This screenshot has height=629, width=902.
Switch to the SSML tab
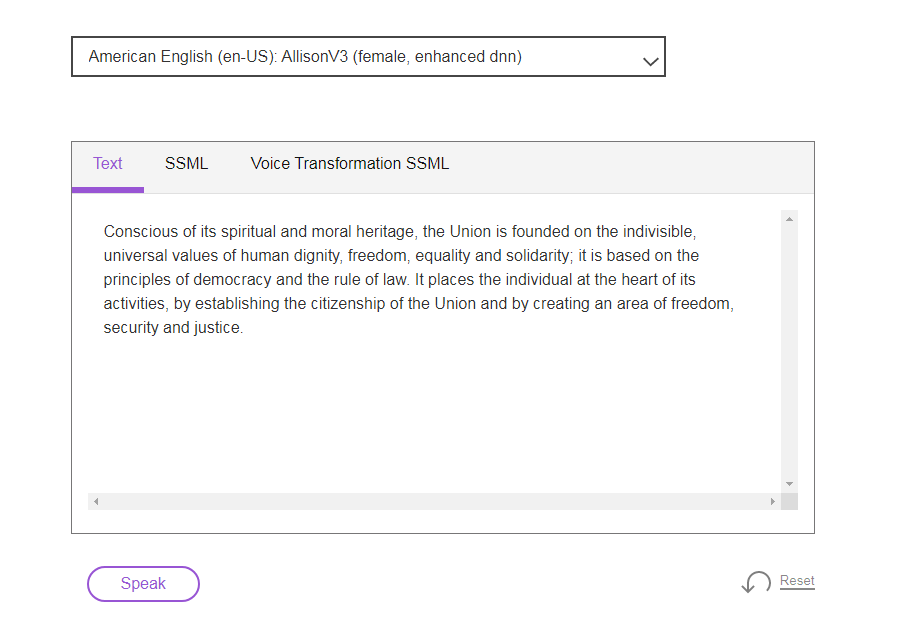point(186,164)
